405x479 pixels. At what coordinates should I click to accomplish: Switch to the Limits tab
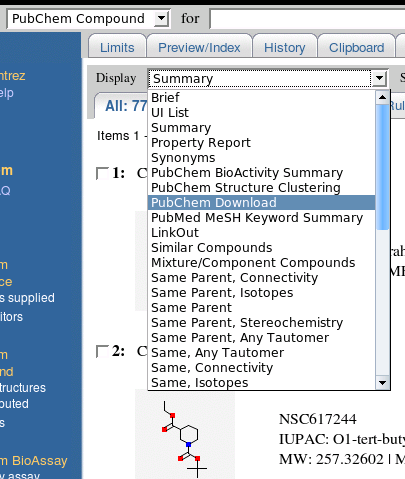point(117,47)
